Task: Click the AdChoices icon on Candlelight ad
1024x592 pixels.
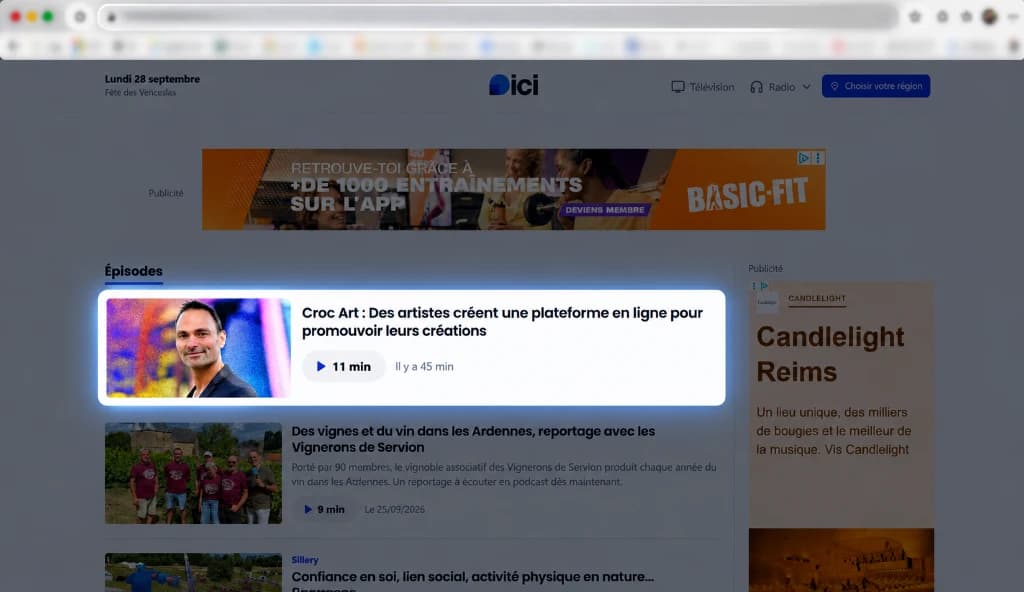Action: pos(764,286)
